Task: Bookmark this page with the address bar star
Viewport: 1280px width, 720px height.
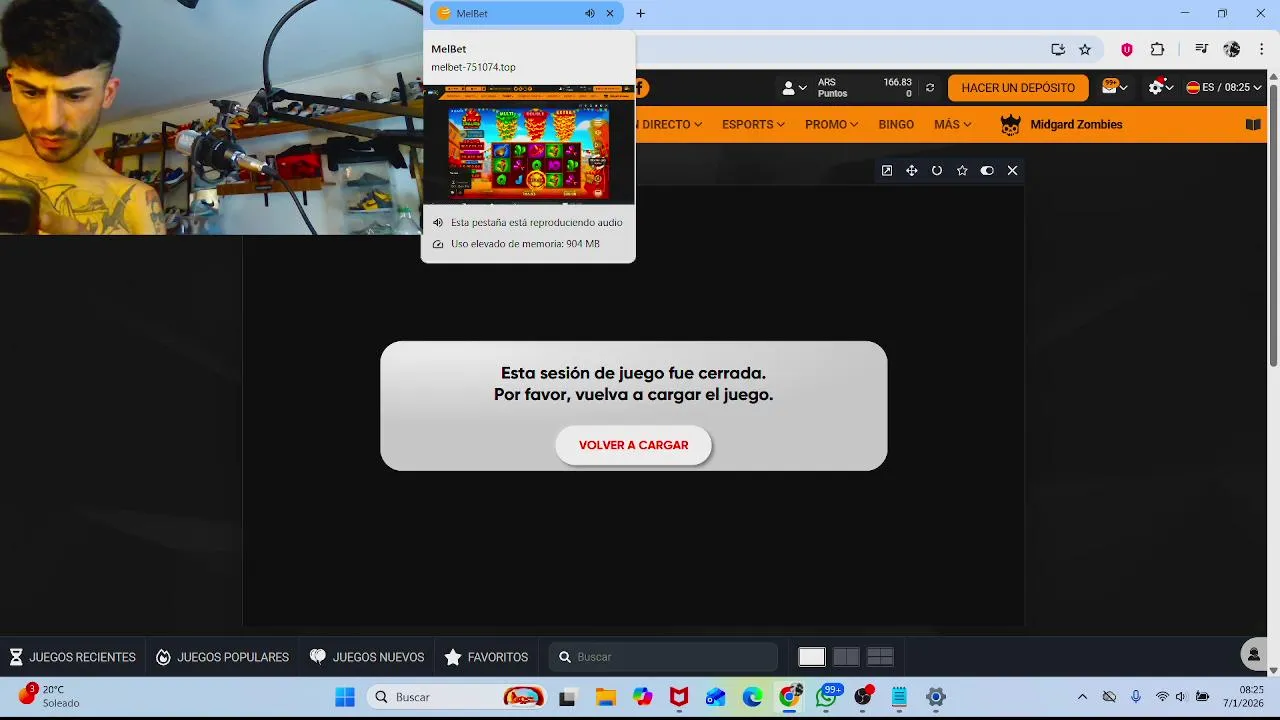Action: [1085, 49]
